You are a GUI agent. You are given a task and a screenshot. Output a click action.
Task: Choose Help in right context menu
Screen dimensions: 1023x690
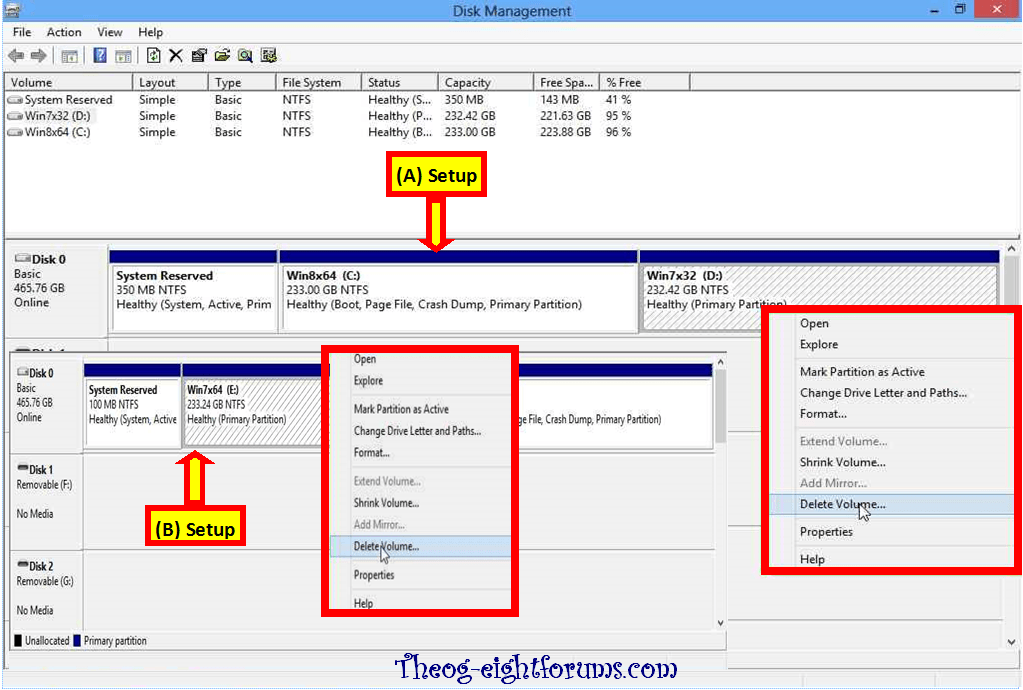(891, 559)
